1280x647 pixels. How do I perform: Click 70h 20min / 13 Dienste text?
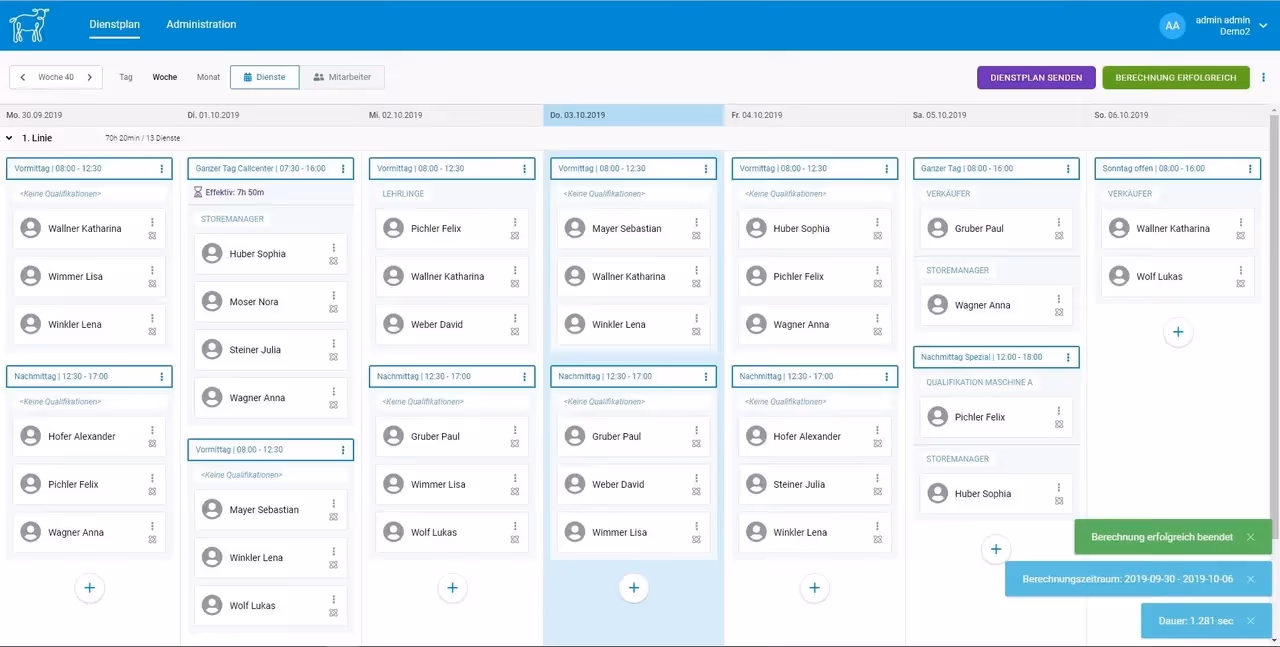coord(143,138)
